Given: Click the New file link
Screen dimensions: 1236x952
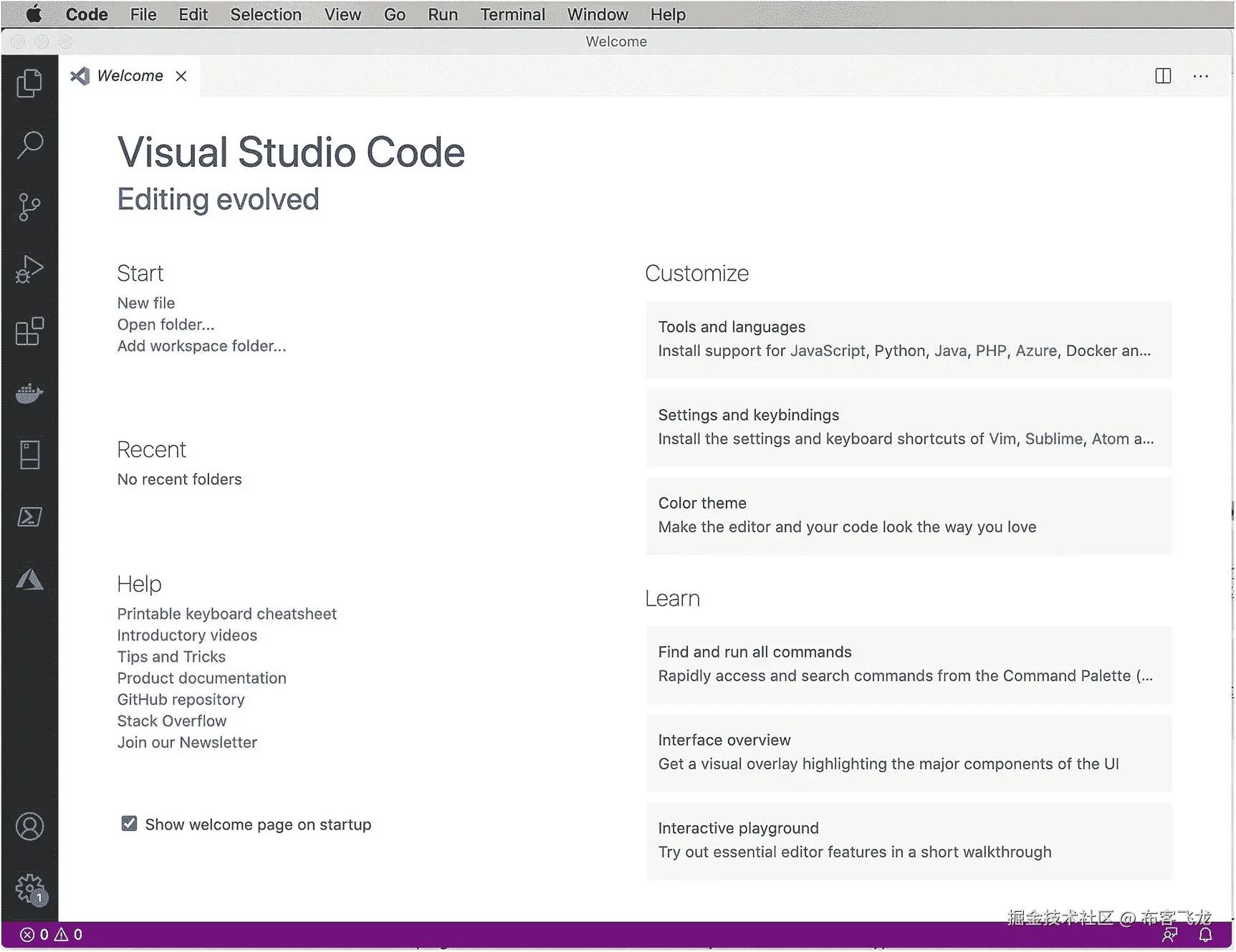Looking at the screenshot, I should pos(146,303).
